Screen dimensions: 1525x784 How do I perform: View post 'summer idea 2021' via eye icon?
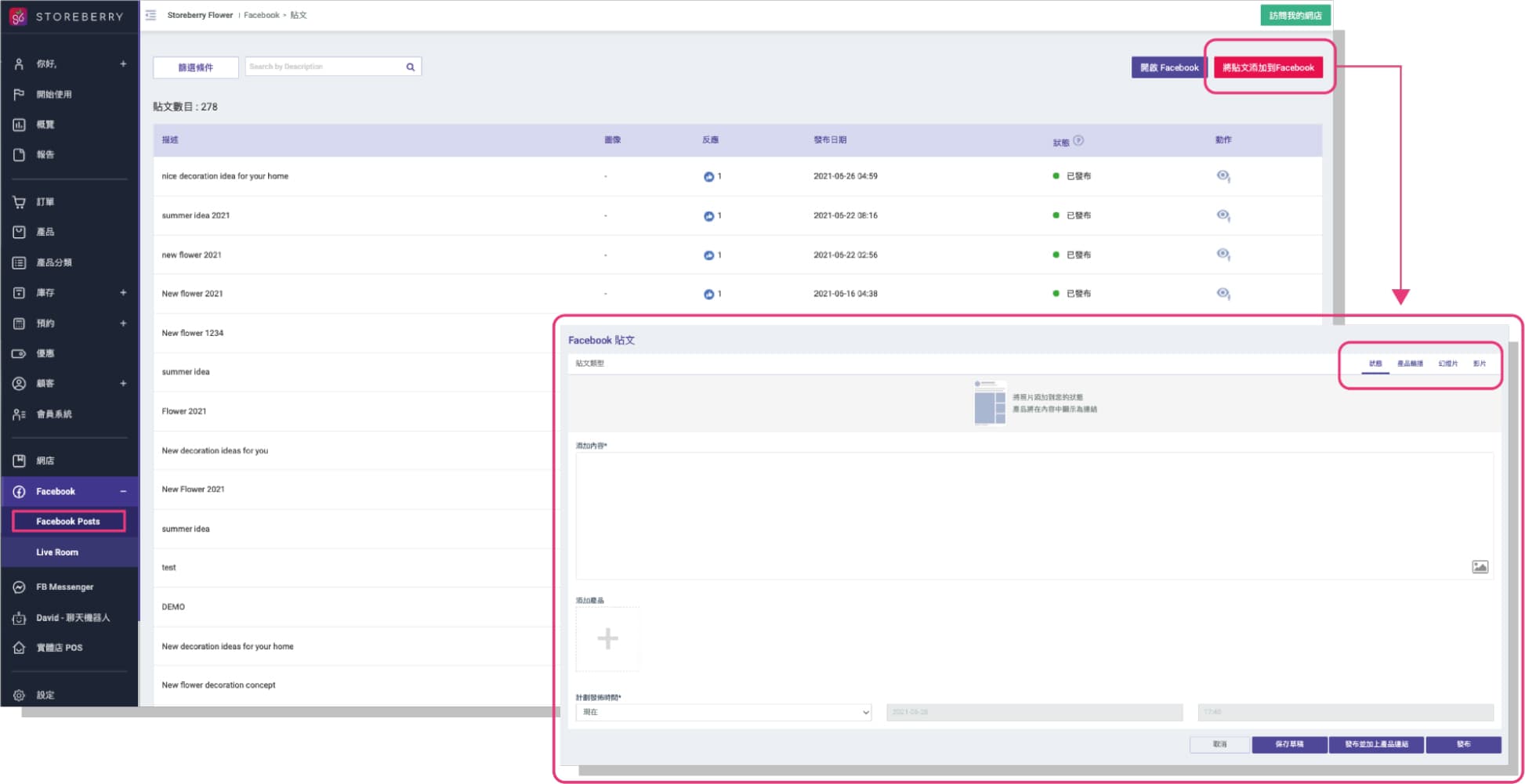(1223, 215)
